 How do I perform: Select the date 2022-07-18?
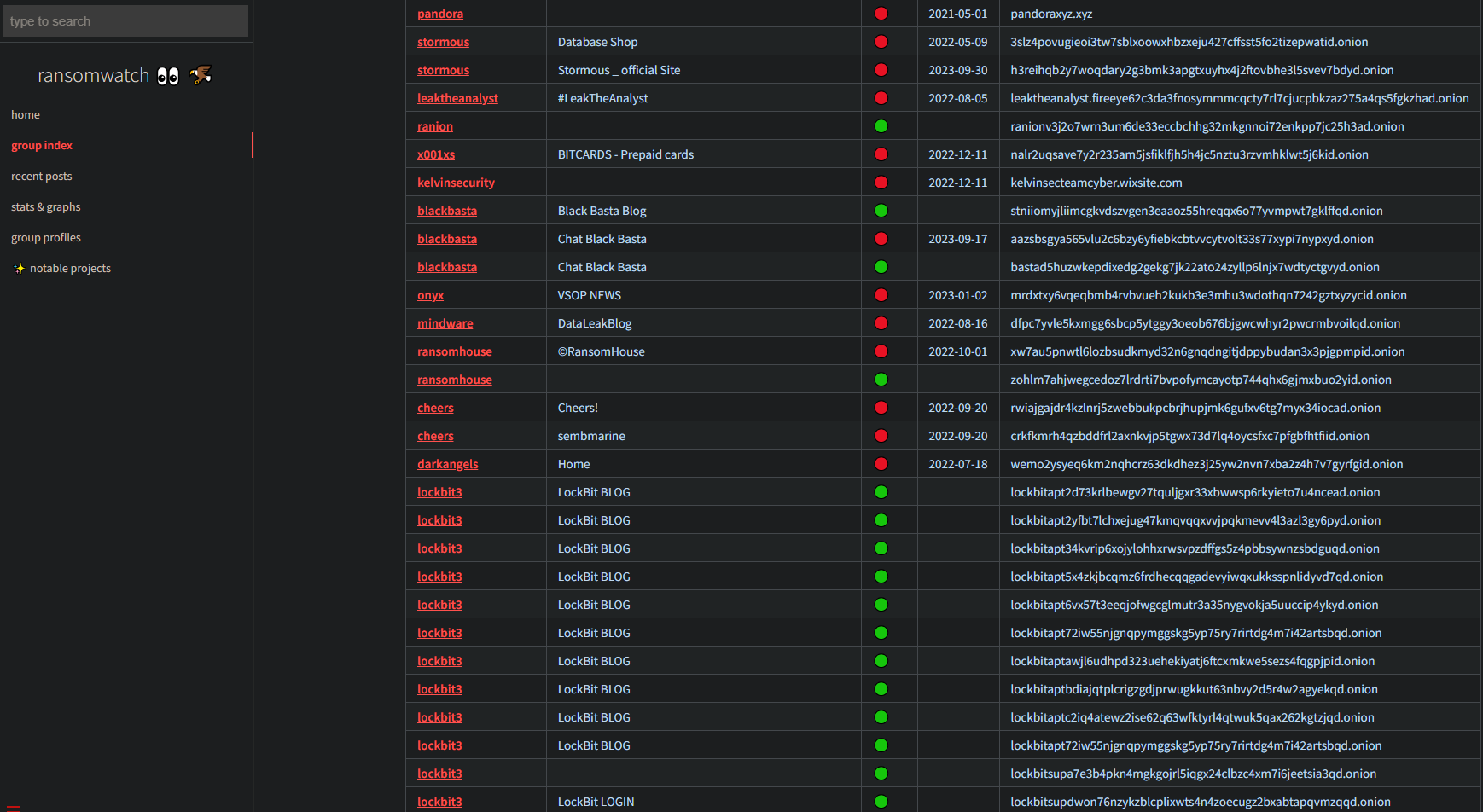[x=958, y=464]
